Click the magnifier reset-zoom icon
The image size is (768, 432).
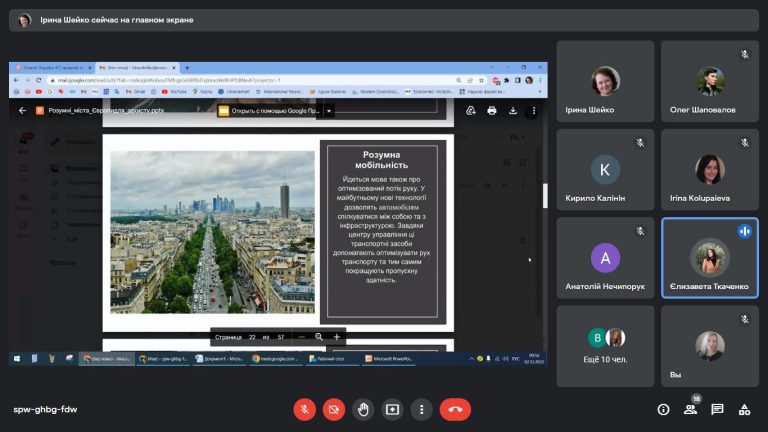[x=319, y=337]
